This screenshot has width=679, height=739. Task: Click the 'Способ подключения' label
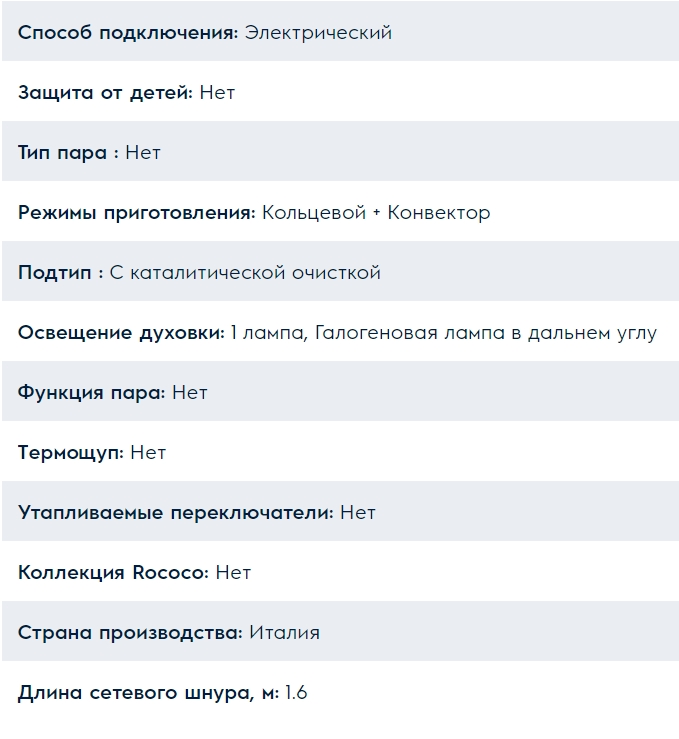(128, 33)
